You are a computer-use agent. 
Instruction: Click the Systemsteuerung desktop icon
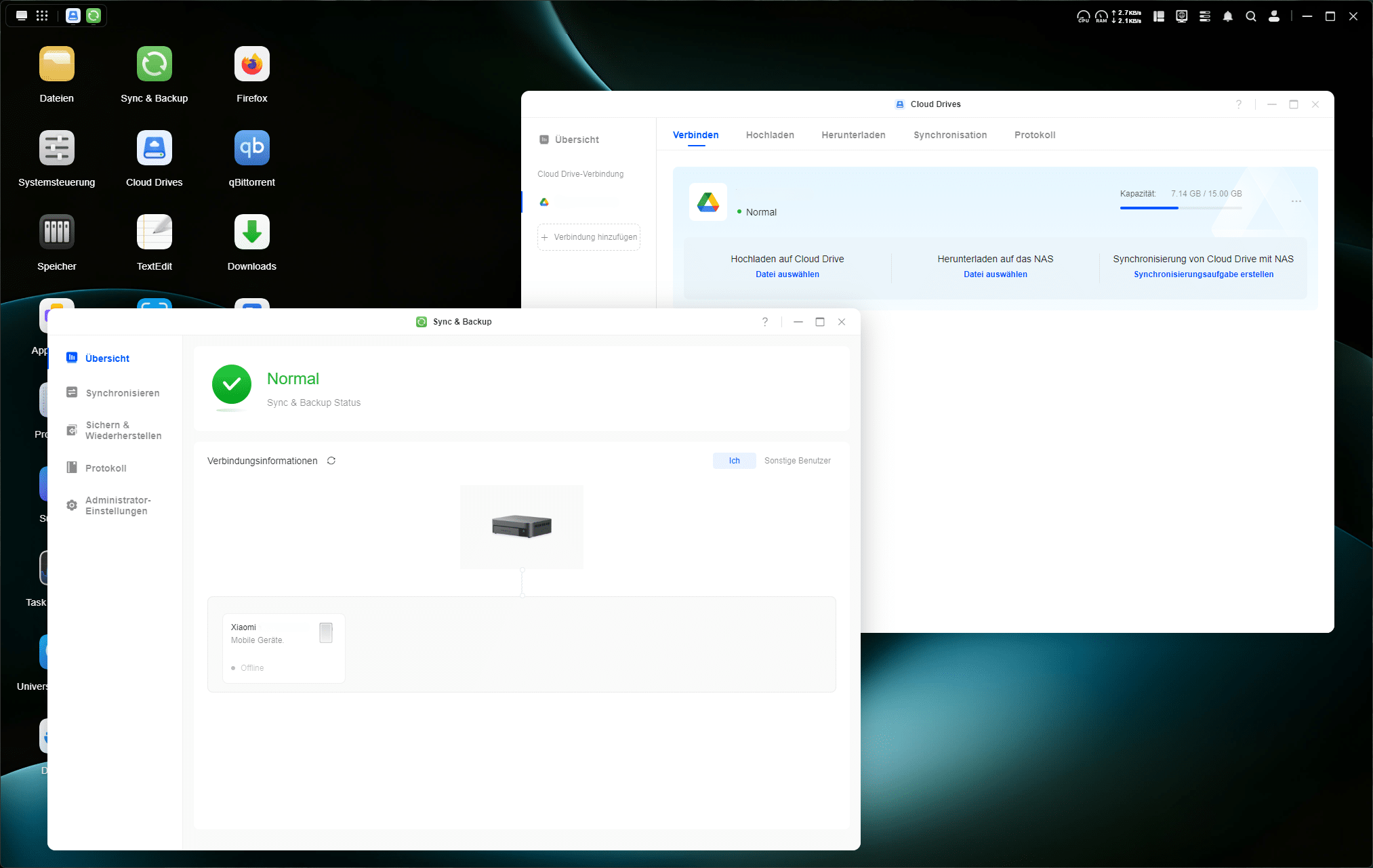click(56, 148)
